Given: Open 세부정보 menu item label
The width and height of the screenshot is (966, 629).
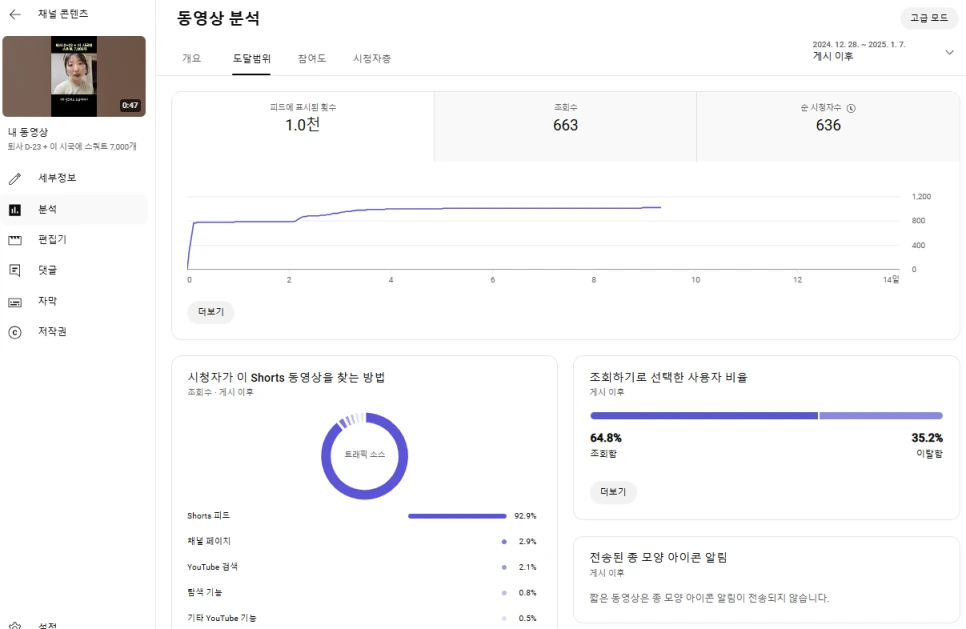Looking at the screenshot, I should (x=57, y=178).
